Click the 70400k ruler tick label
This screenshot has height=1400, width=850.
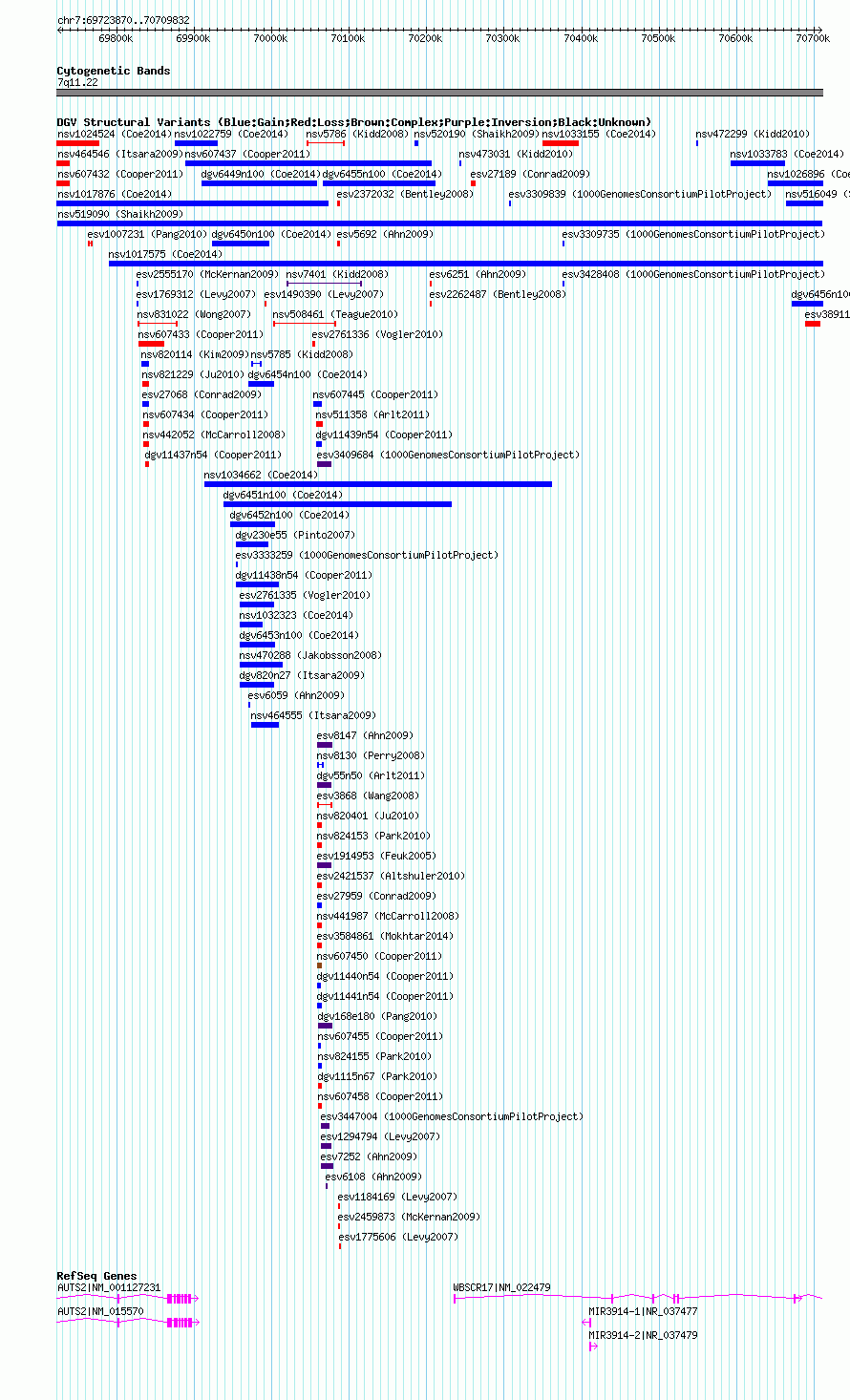581,38
